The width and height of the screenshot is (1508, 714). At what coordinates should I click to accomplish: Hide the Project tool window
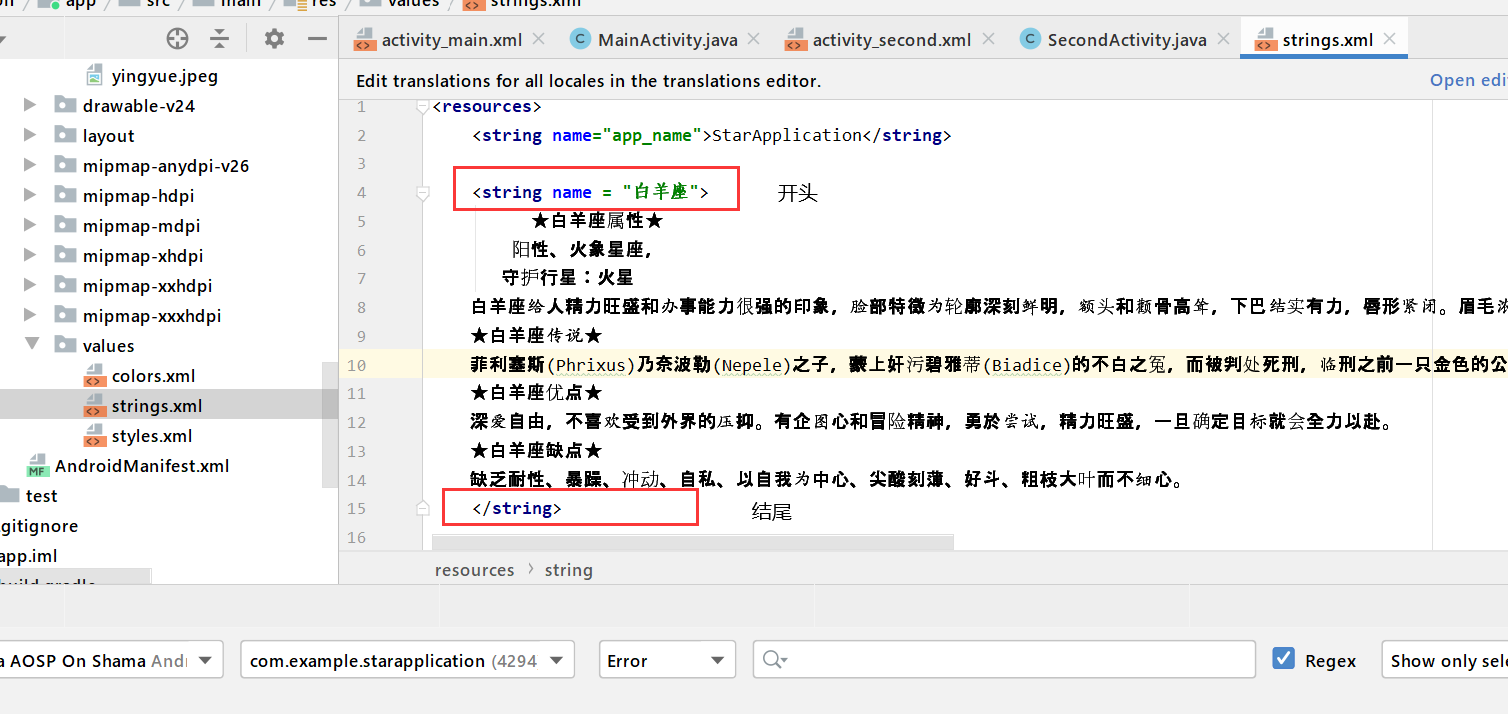(317, 38)
